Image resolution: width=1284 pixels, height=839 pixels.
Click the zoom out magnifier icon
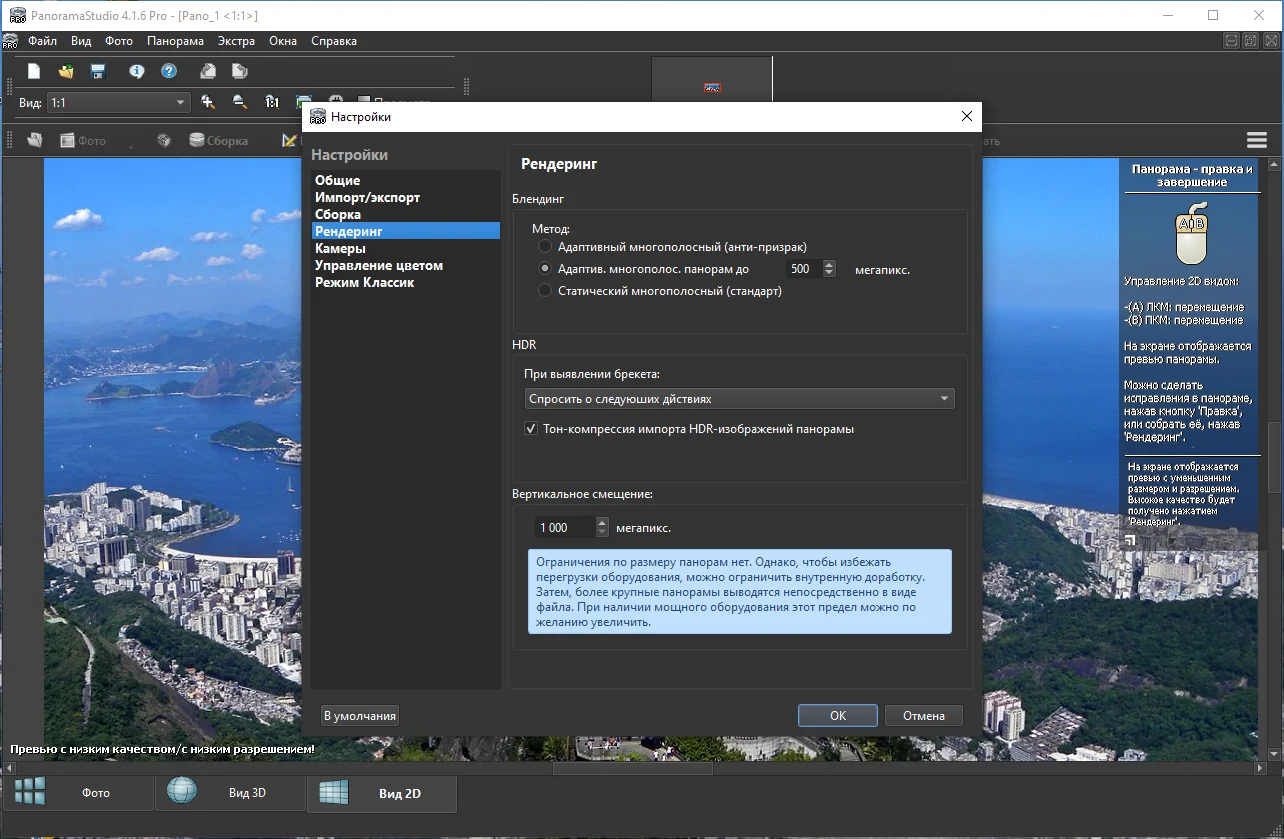(240, 102)
